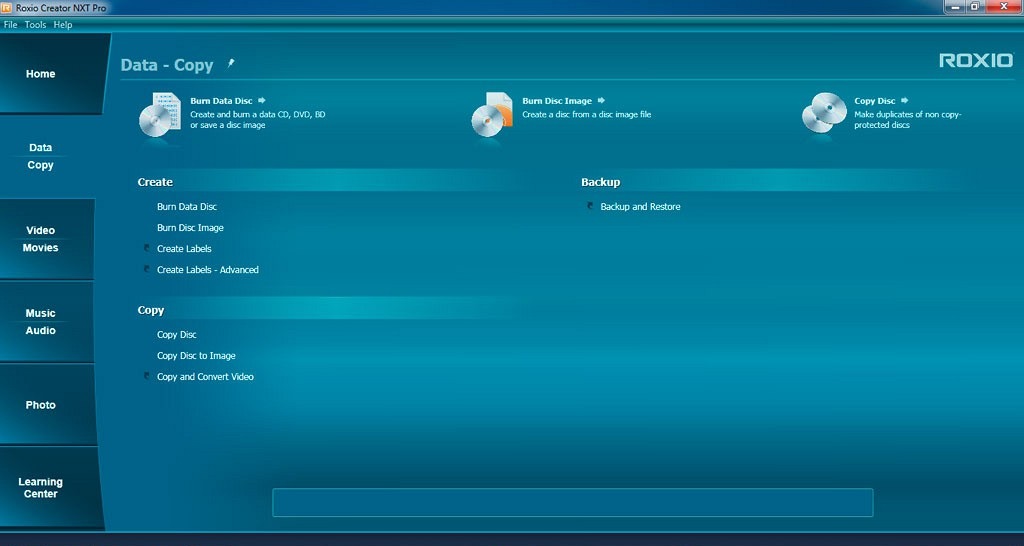The width and height of the screenshot is (1024, 546).
Task: Click arrow icon beside Burn Data Disc heading
Action: [262, 101]
